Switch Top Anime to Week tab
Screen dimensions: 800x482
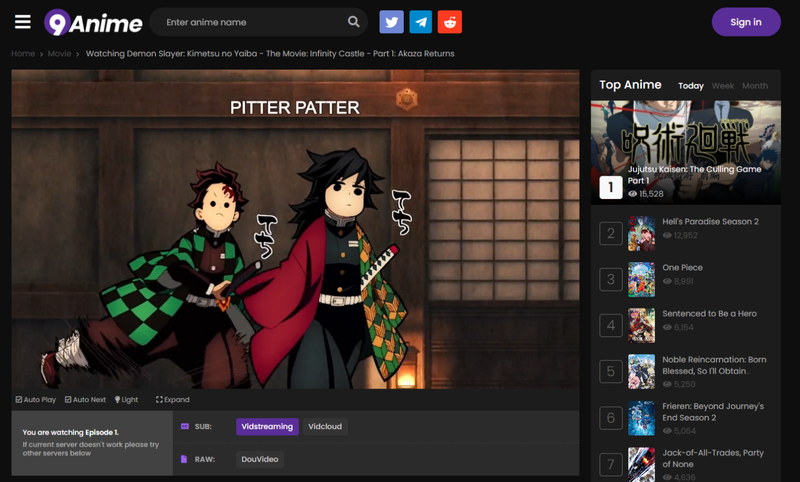(x=723, y=86)
